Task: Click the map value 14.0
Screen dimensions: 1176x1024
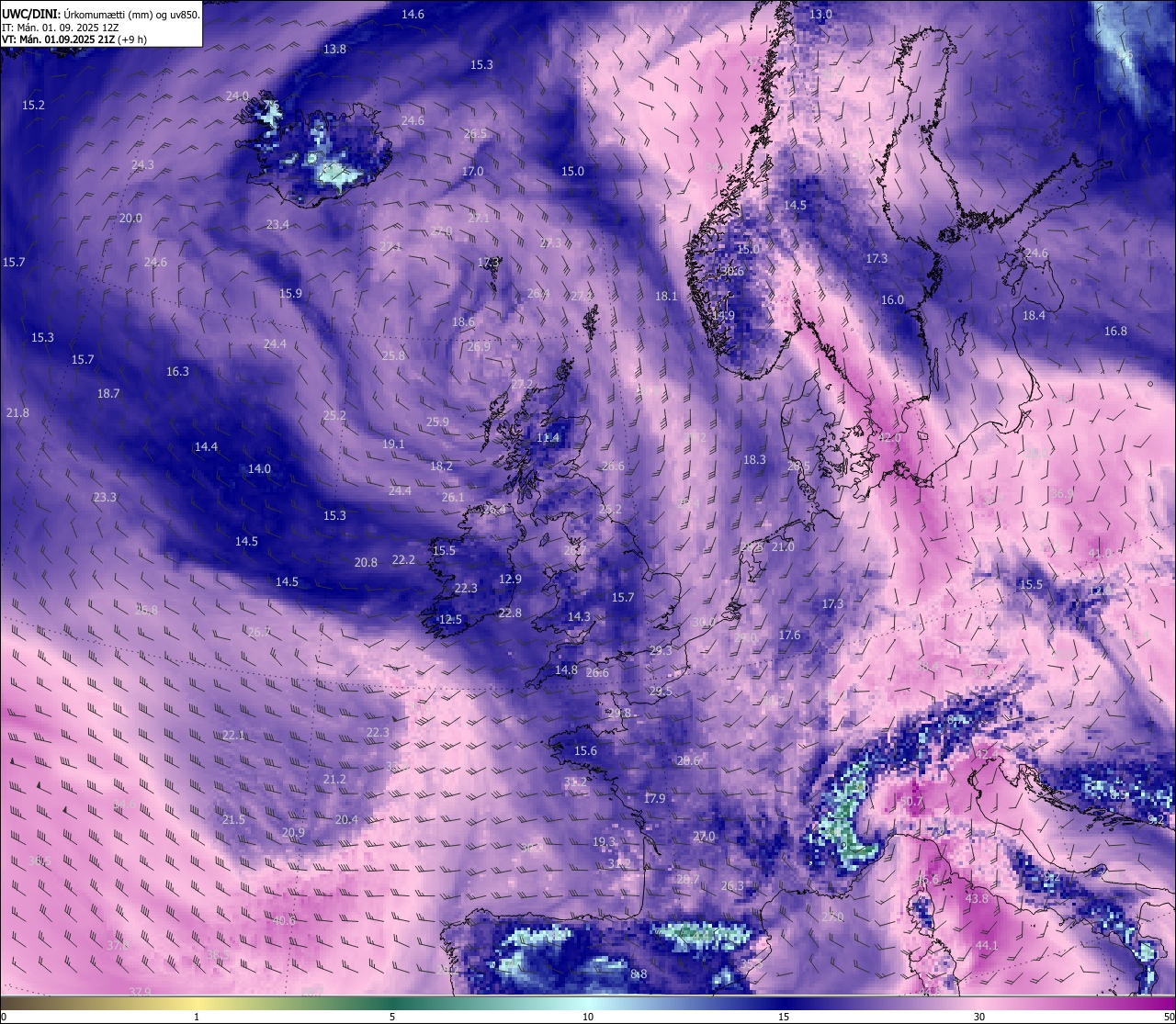Action: tap(259, 468)
